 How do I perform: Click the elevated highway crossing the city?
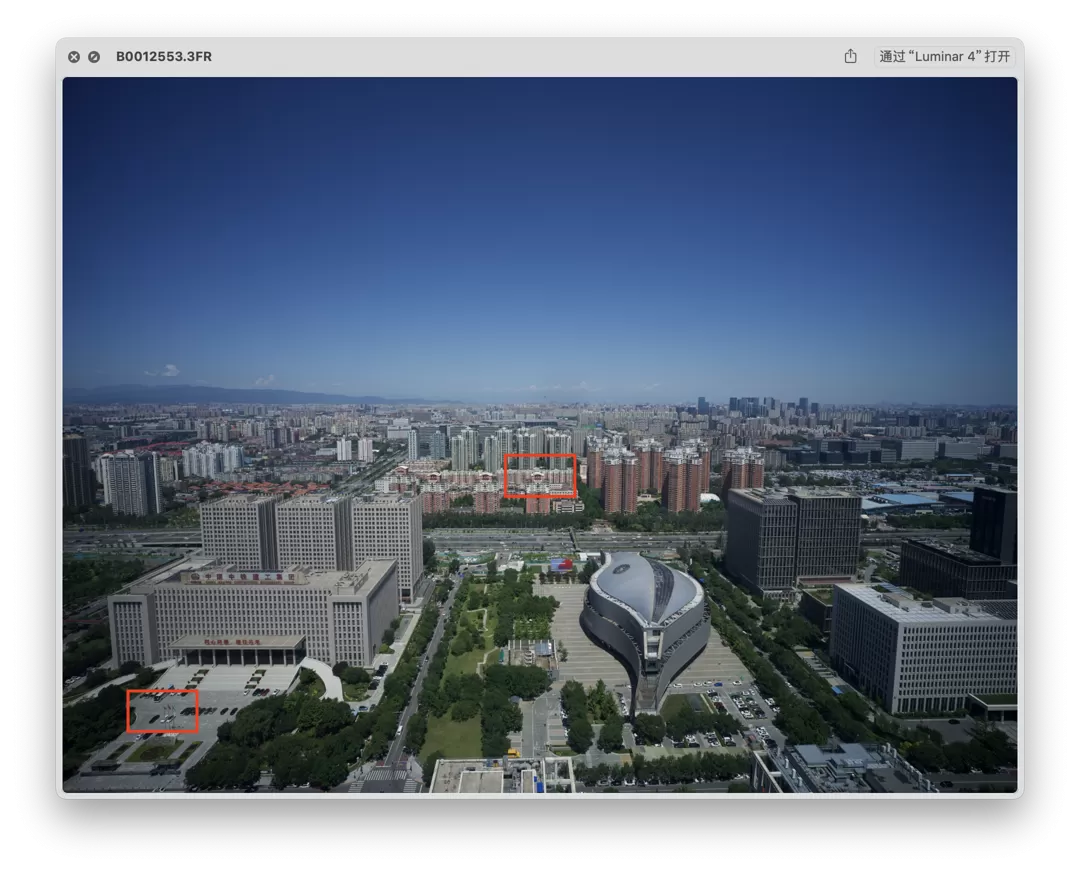pos(500,538)
